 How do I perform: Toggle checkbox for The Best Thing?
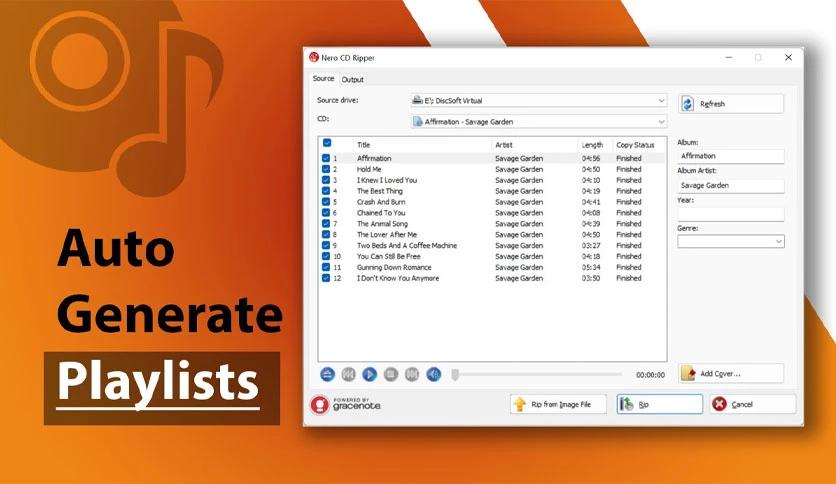click(326, 191)
